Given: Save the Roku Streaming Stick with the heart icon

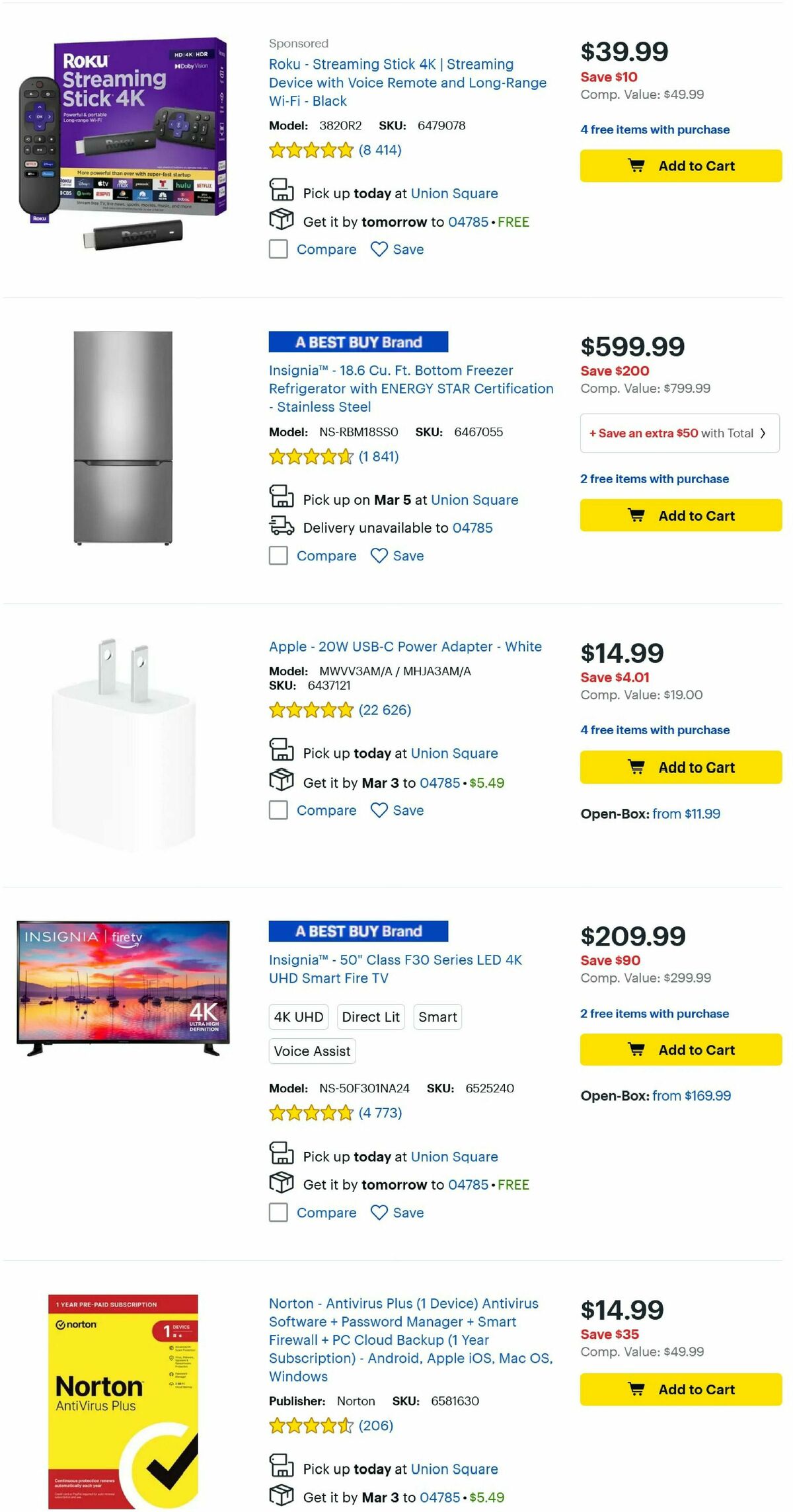Looking at the screenshot, I should (380, 249).
